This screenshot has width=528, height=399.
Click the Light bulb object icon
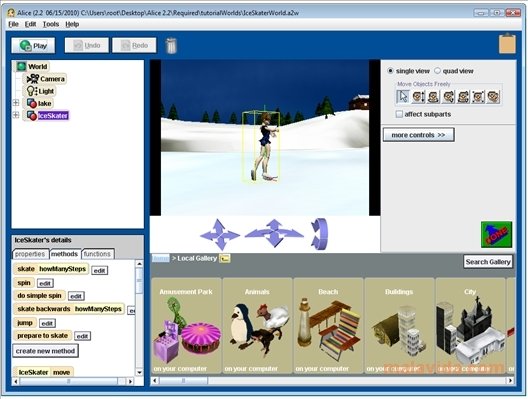(x=32, y=91)
